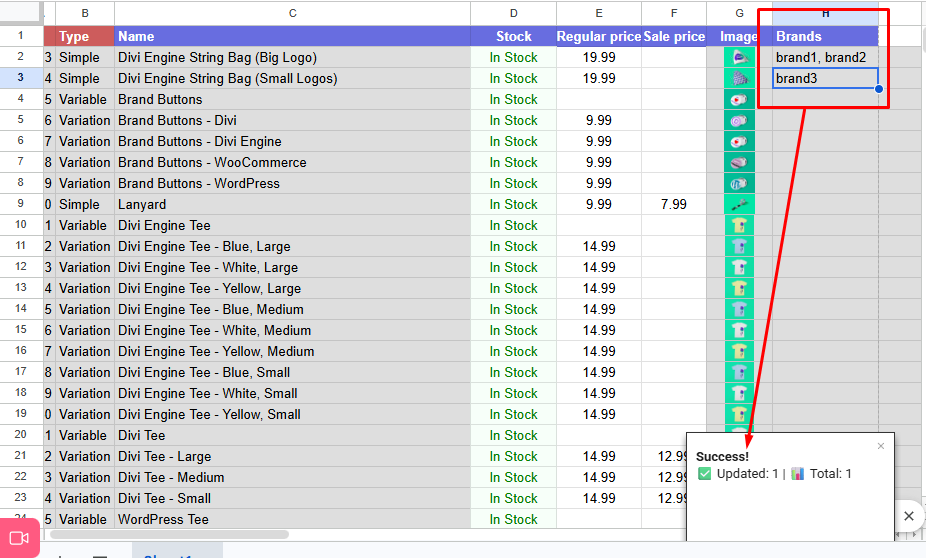
Task: Click the Brands header cell
Action: [x=825, y=37]
